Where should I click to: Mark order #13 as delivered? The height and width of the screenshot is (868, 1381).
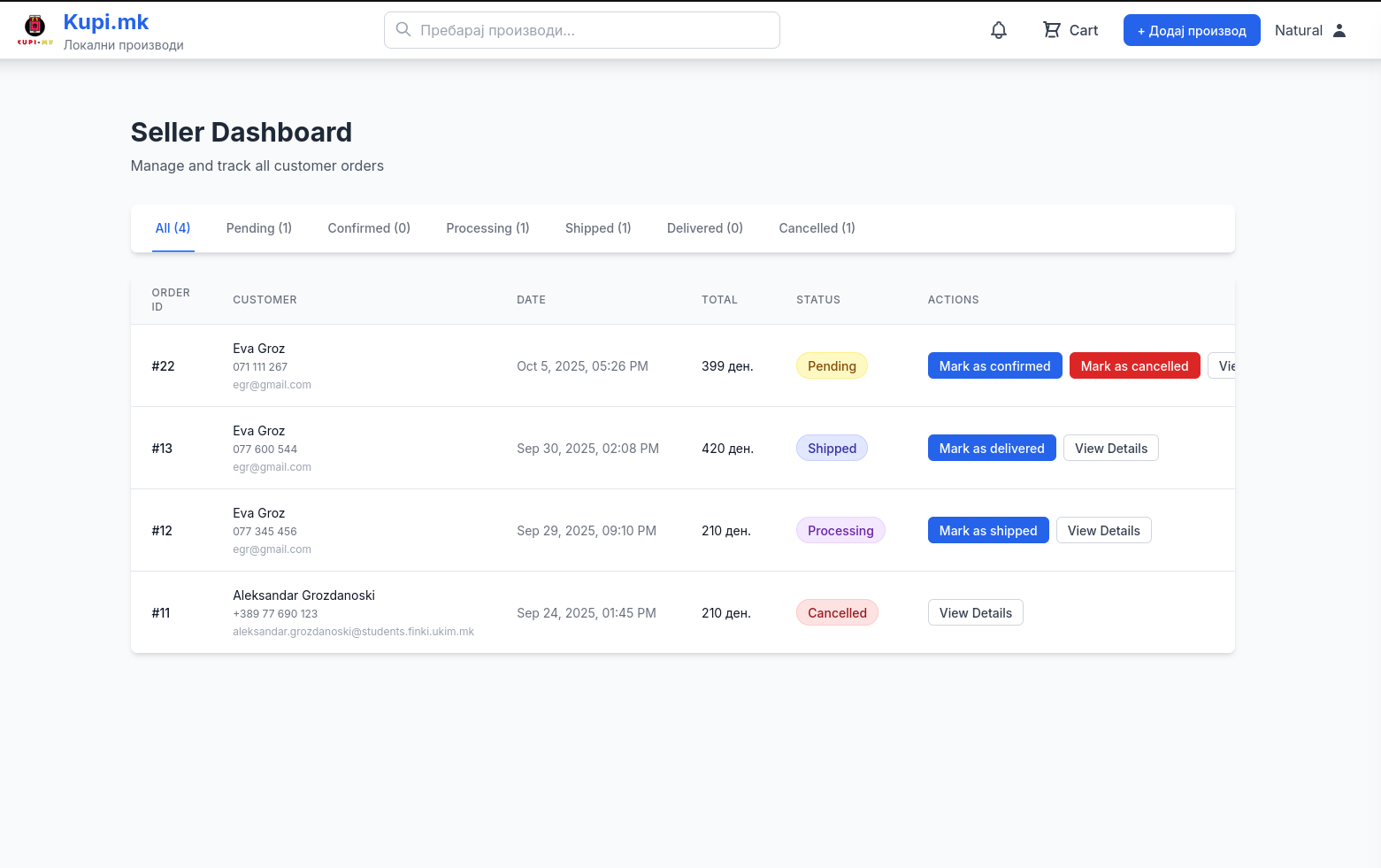coord(991,449)
